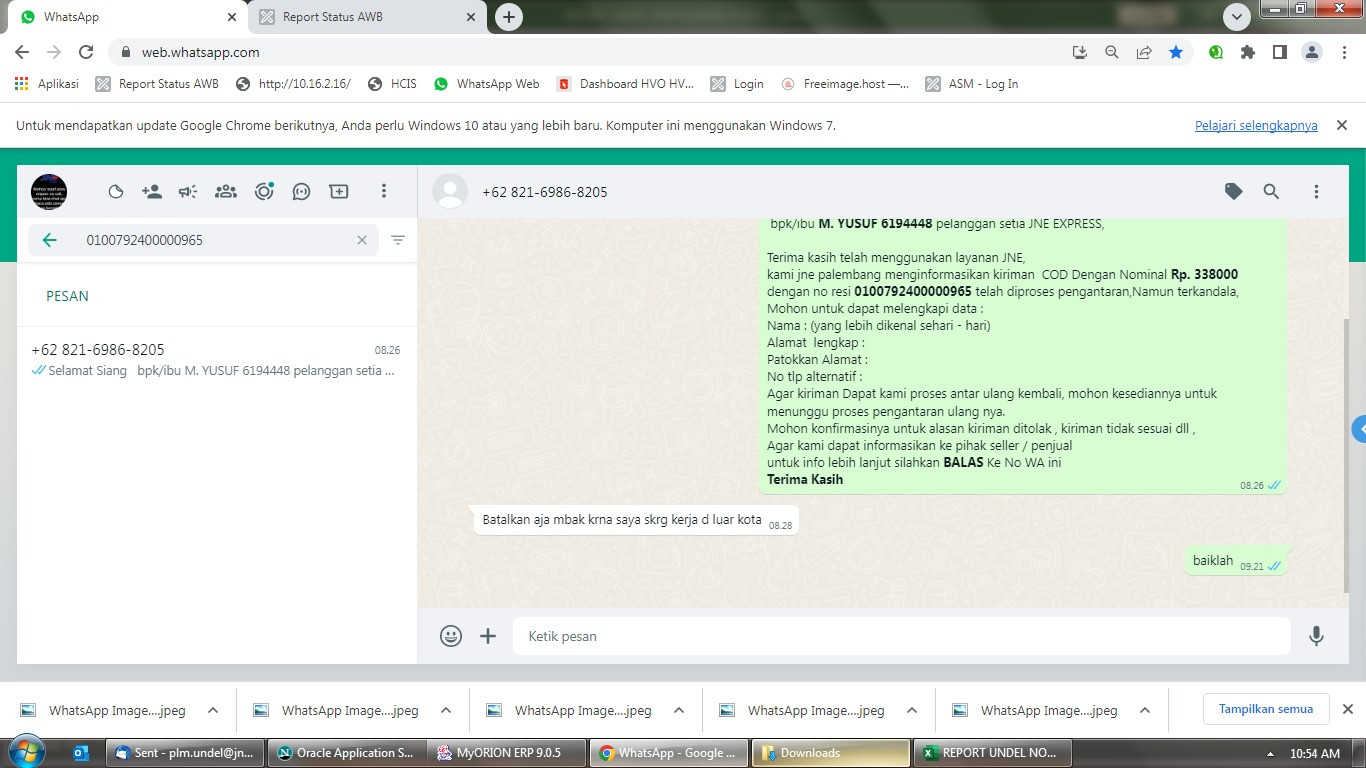Click the zoom magnifier icon in address bar

1112,52
